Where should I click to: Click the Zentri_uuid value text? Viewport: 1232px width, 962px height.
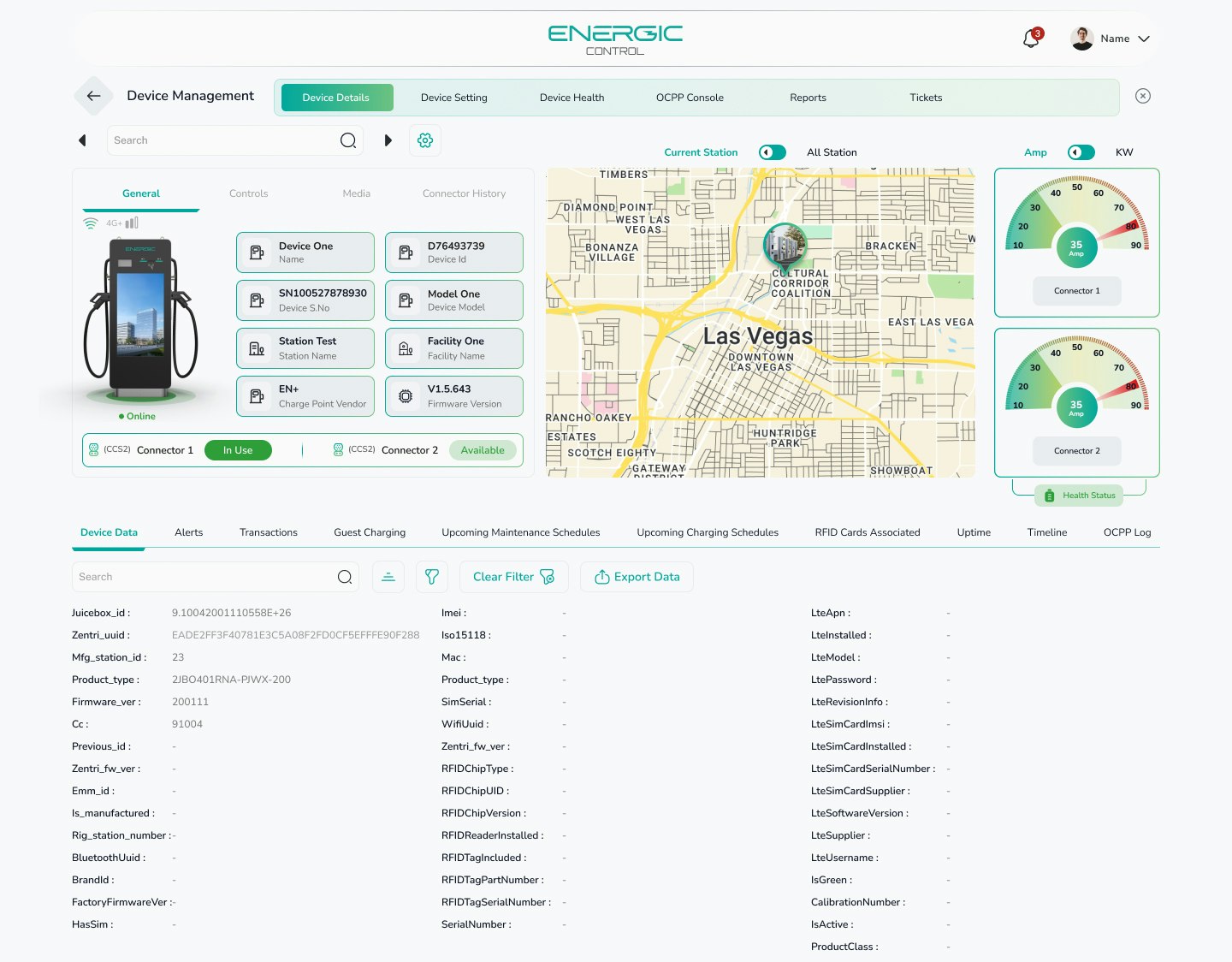coord(296,635)
